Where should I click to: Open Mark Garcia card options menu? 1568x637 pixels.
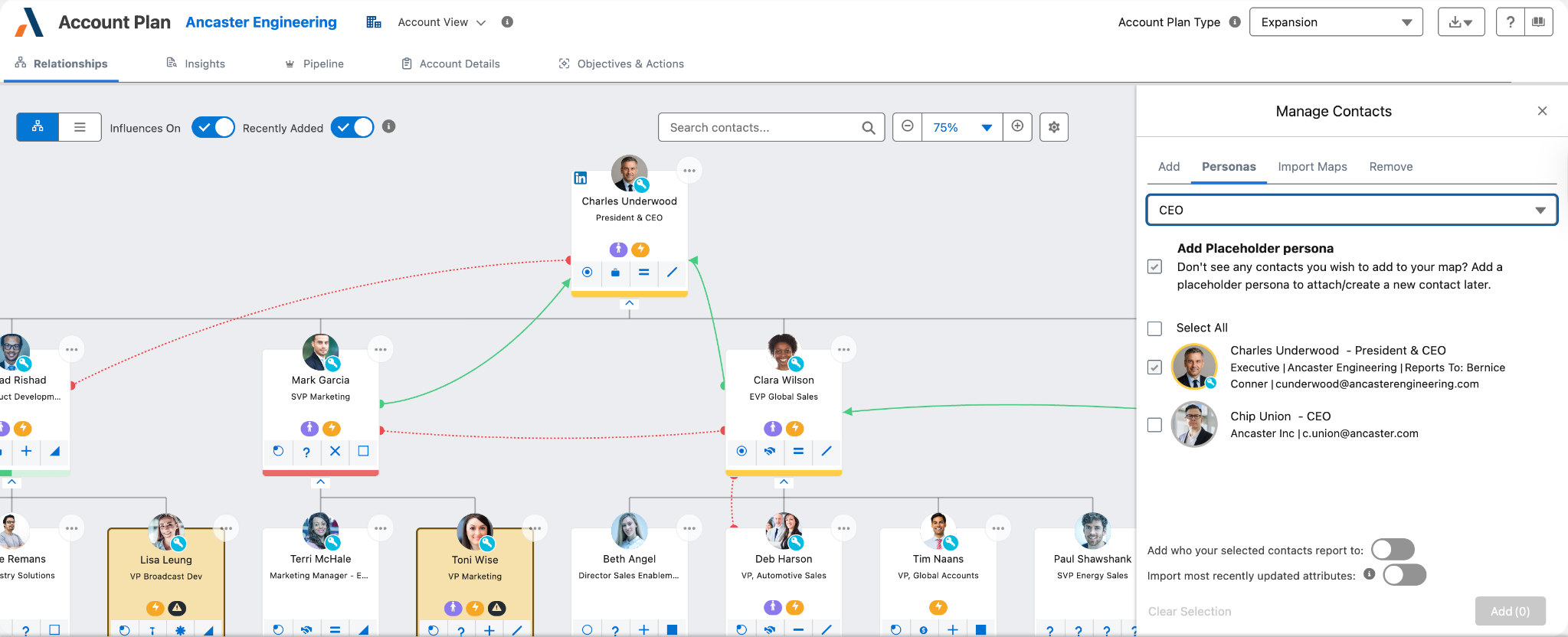point(381,349)
